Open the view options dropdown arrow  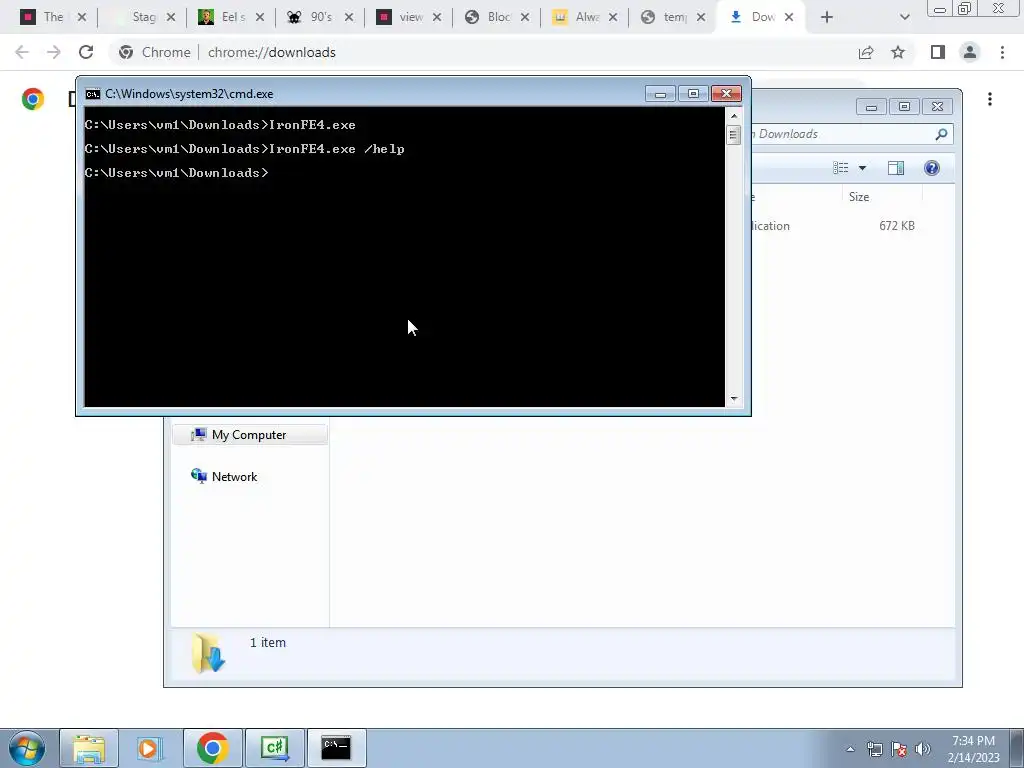point(862,168)
